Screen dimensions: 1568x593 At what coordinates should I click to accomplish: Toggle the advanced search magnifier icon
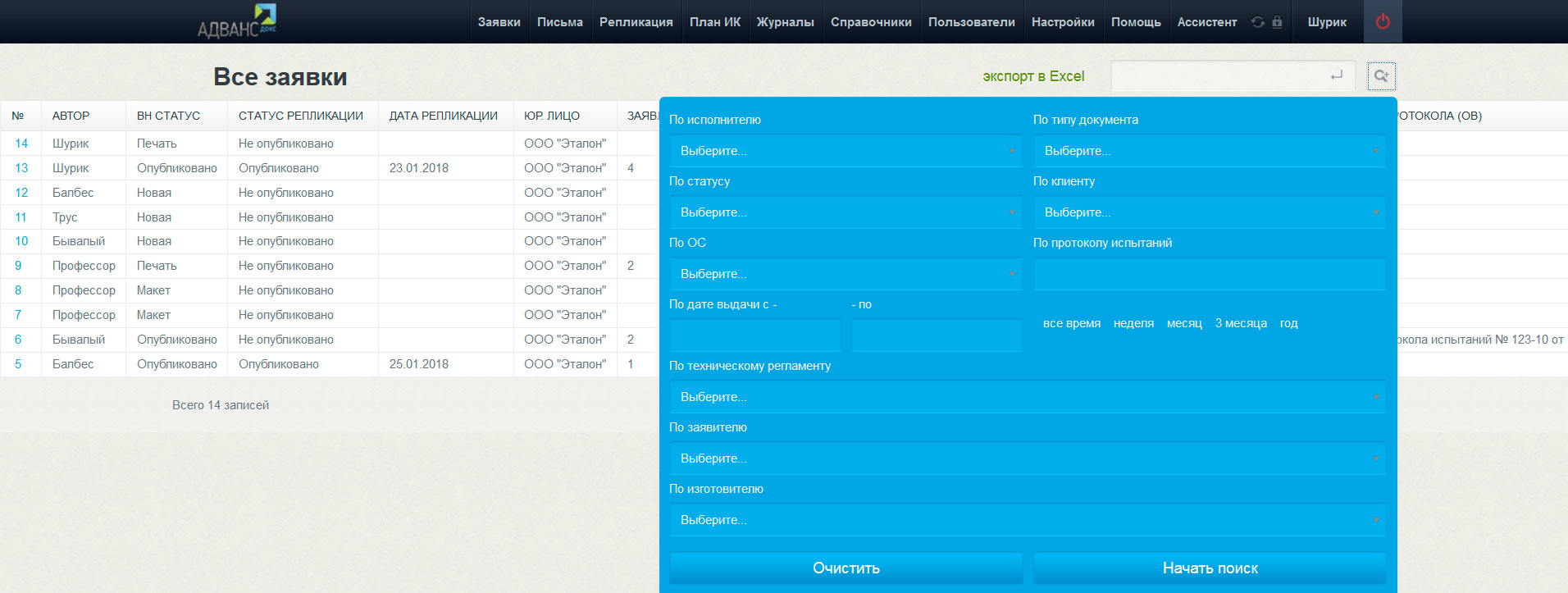(x=1381, y=76)
